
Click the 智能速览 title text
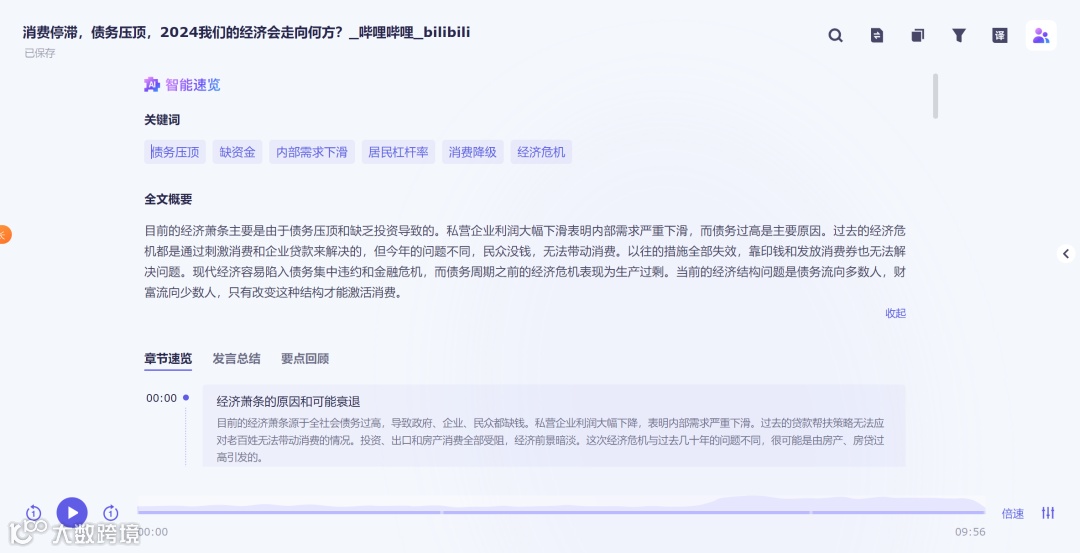coord(193,85)
